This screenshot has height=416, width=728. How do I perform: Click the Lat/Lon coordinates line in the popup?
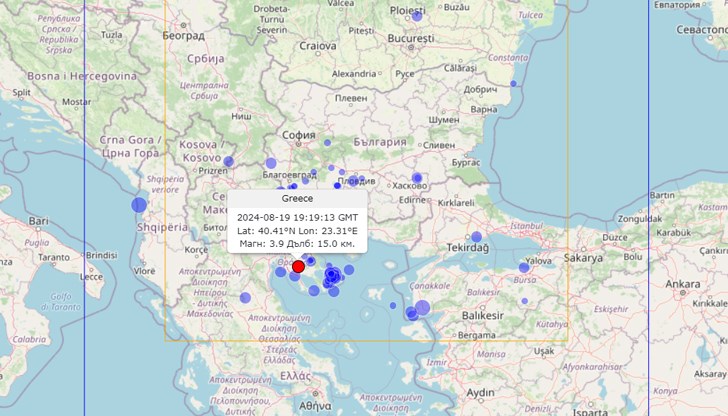click(297, 230)
